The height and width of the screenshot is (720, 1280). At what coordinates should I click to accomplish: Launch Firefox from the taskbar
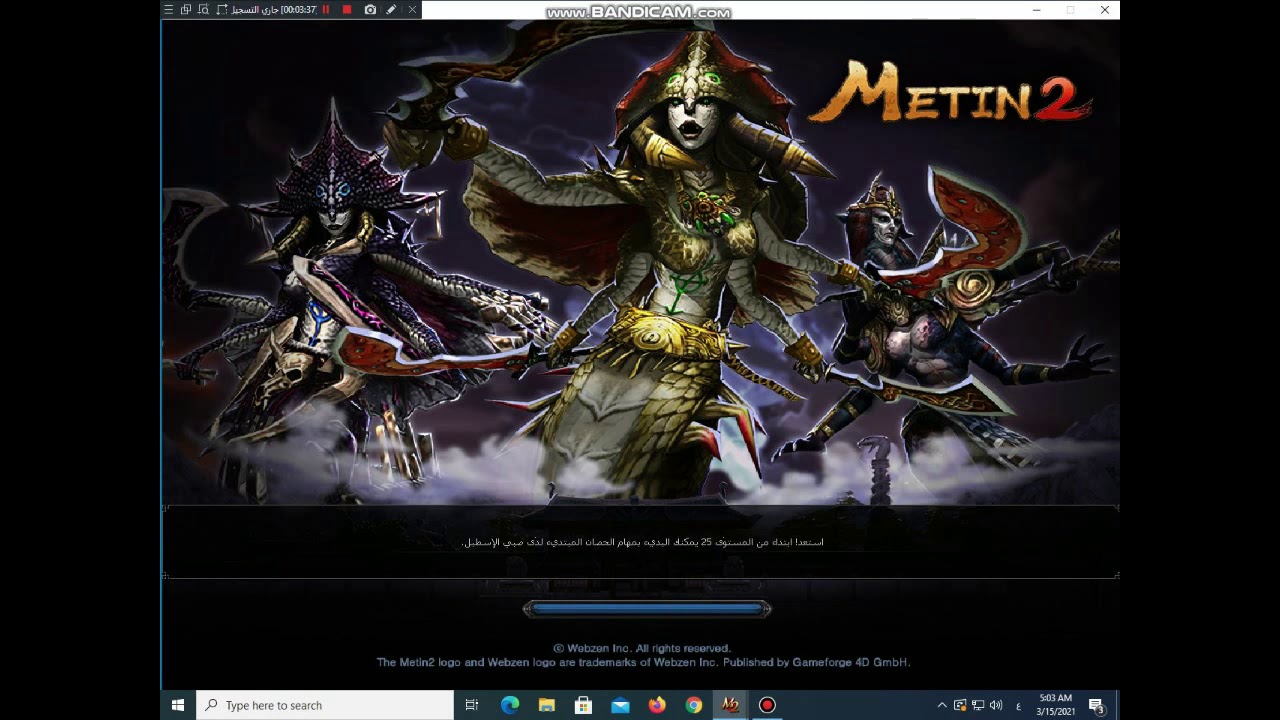(657, 705)
